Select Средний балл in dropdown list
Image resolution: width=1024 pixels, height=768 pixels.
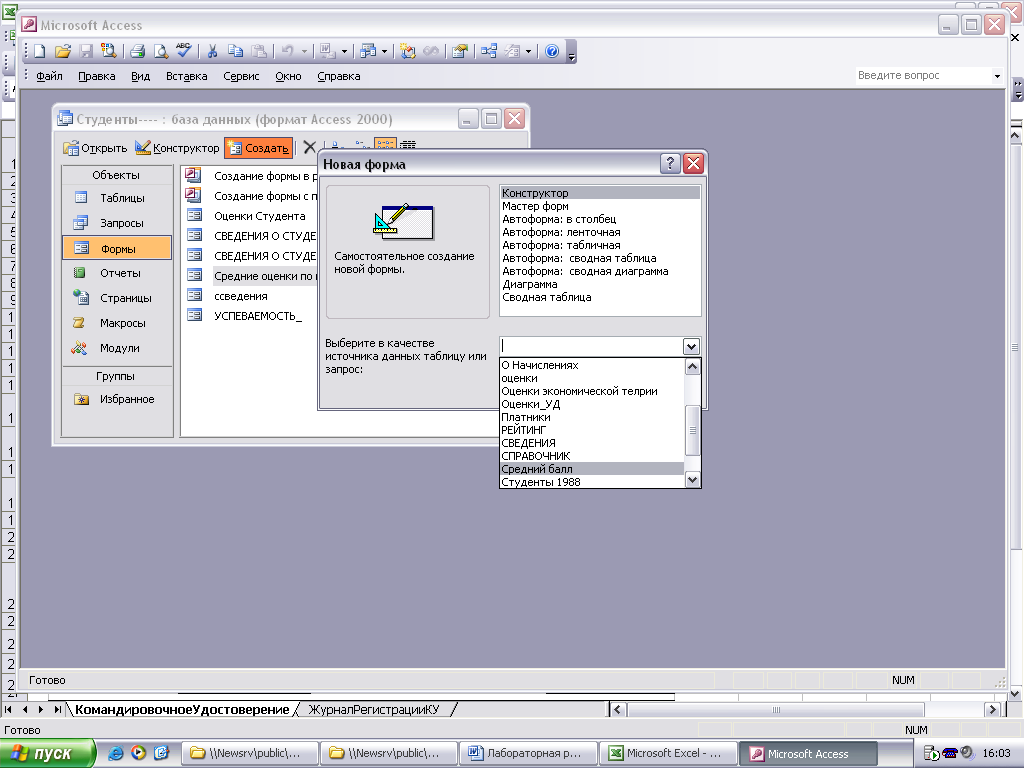coord(592,469)
